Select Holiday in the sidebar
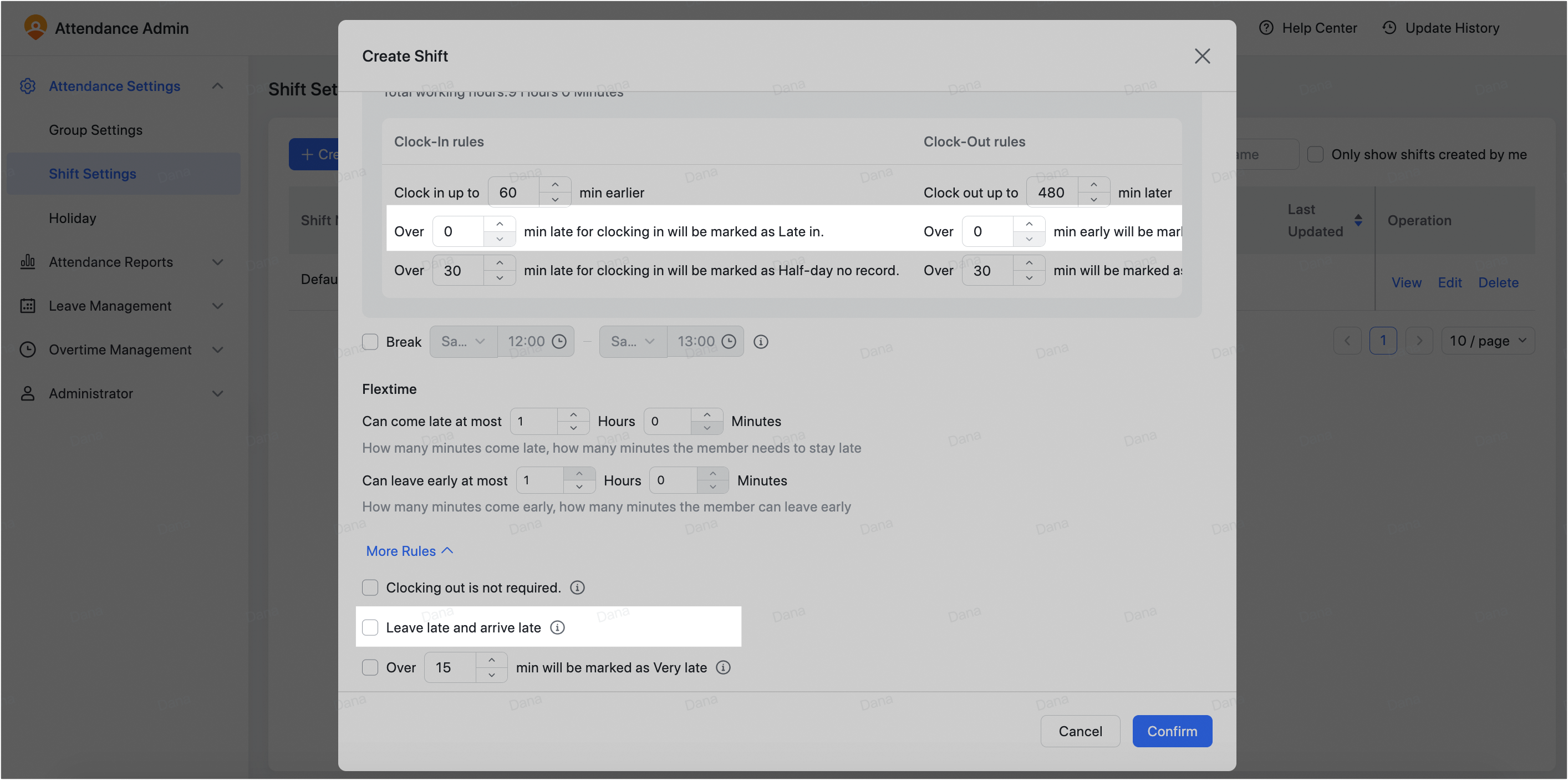Image resolution: width=1568 pixels, height=780 pixels. click(73, 218)
